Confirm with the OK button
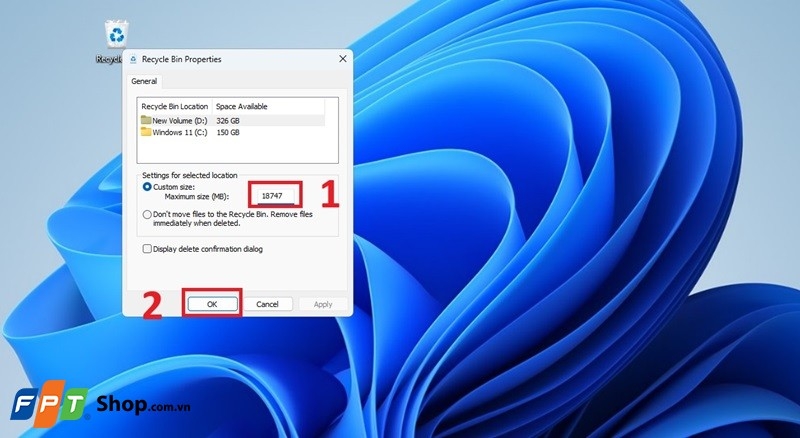800x438 pixels. (212, 304)
